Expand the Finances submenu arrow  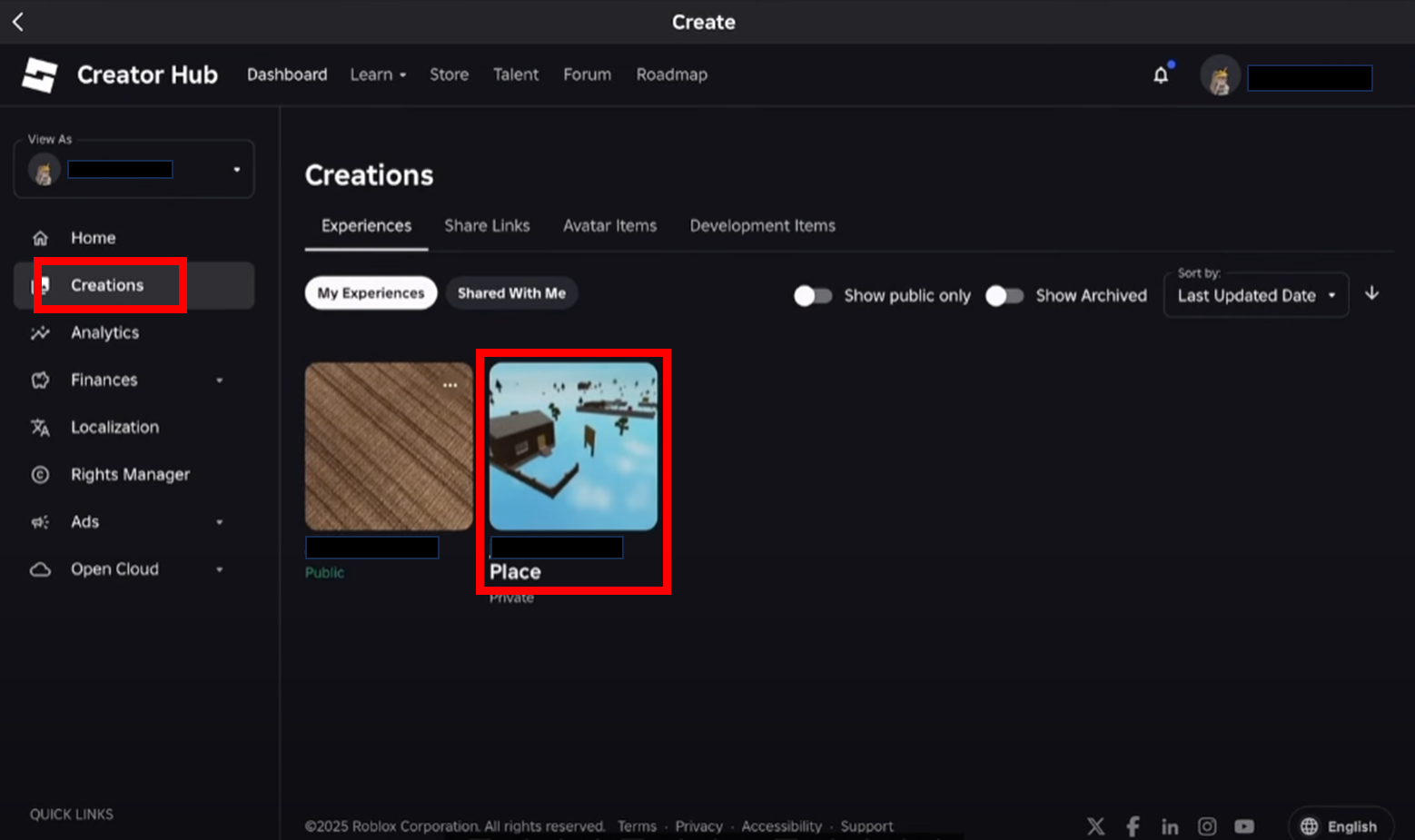tap(219, 380)
